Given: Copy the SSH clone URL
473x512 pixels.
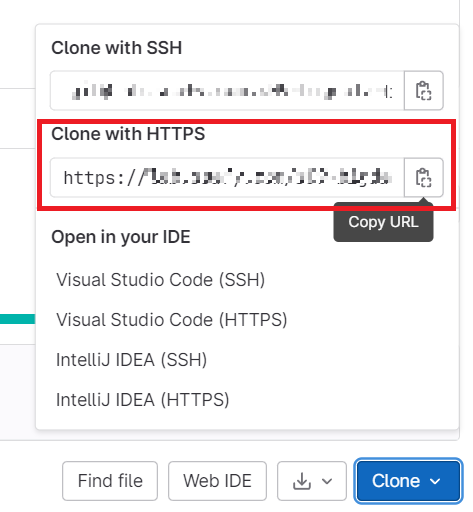Looking at the screenshot, I should 424,90.
